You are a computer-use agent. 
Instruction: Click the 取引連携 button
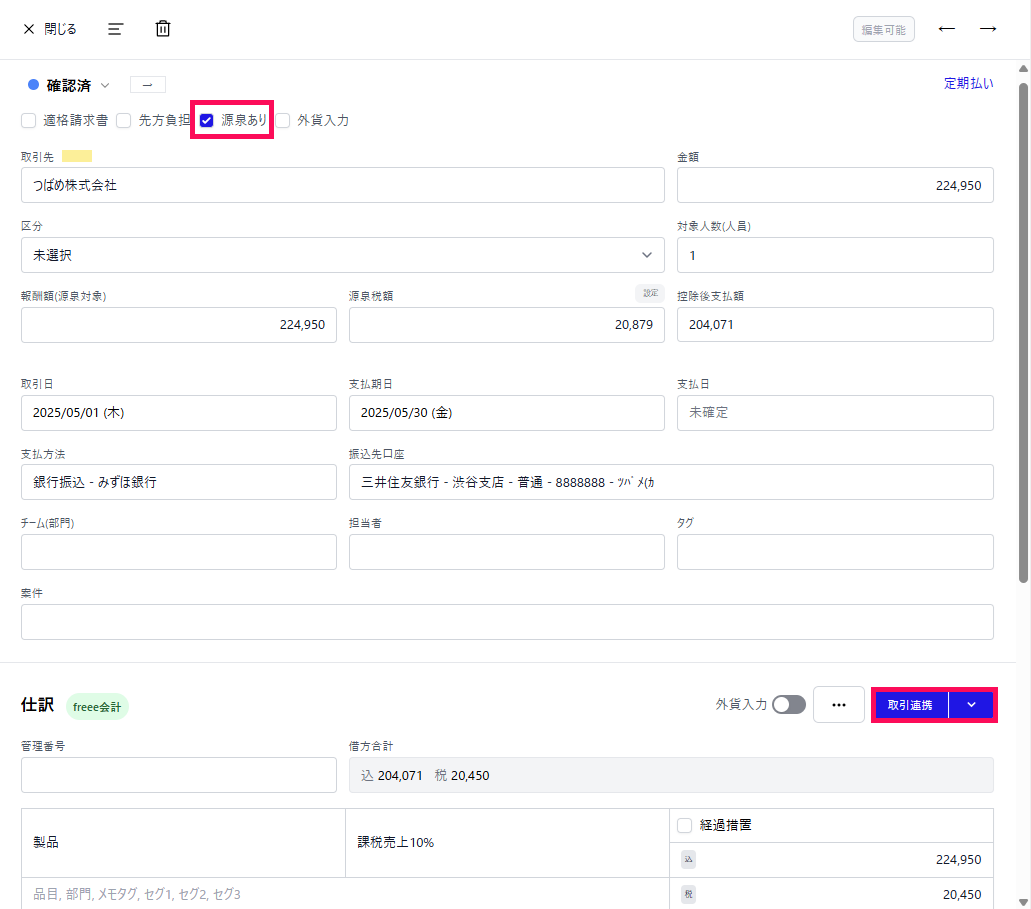click(910, 705)
